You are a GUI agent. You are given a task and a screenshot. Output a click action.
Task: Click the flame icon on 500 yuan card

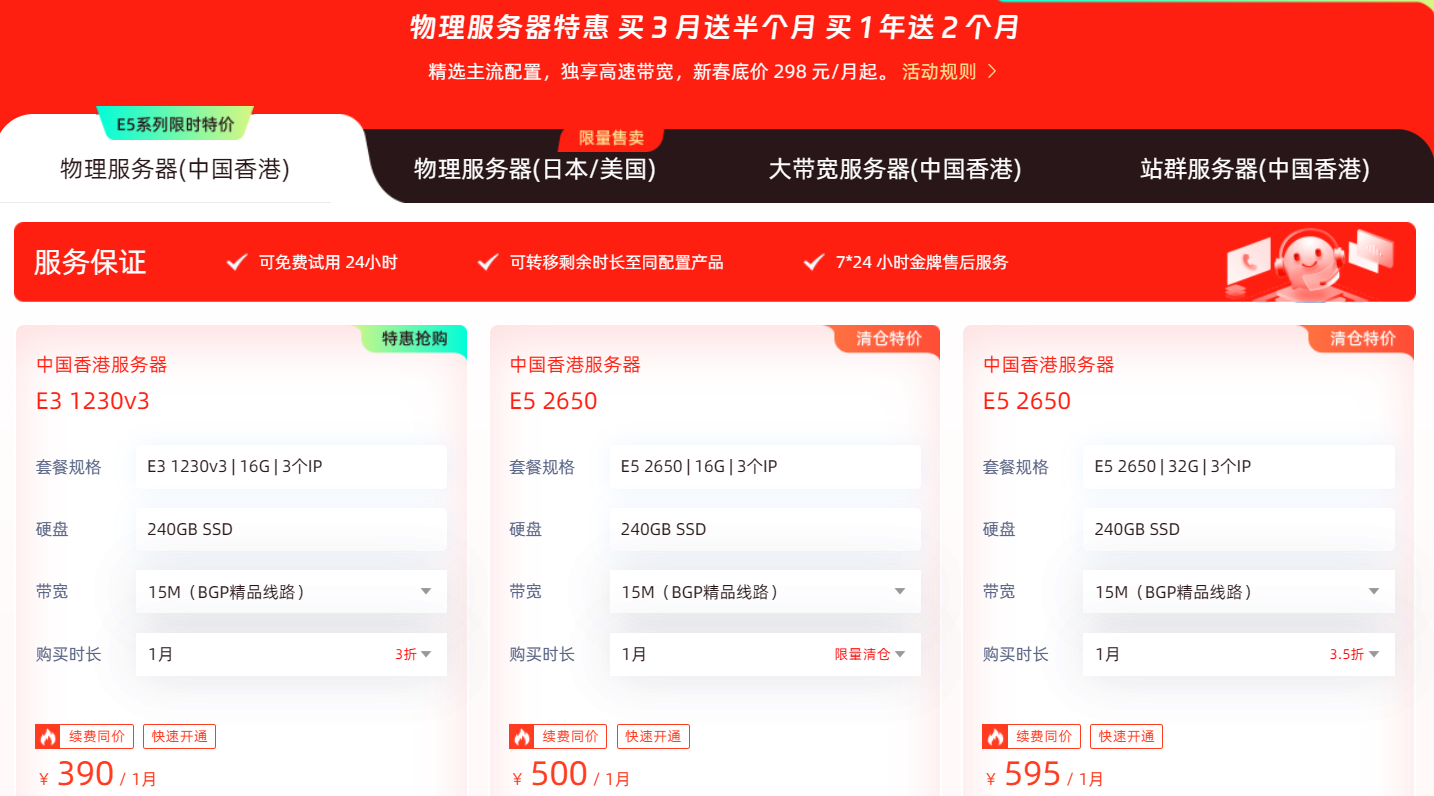pos(521,737)
